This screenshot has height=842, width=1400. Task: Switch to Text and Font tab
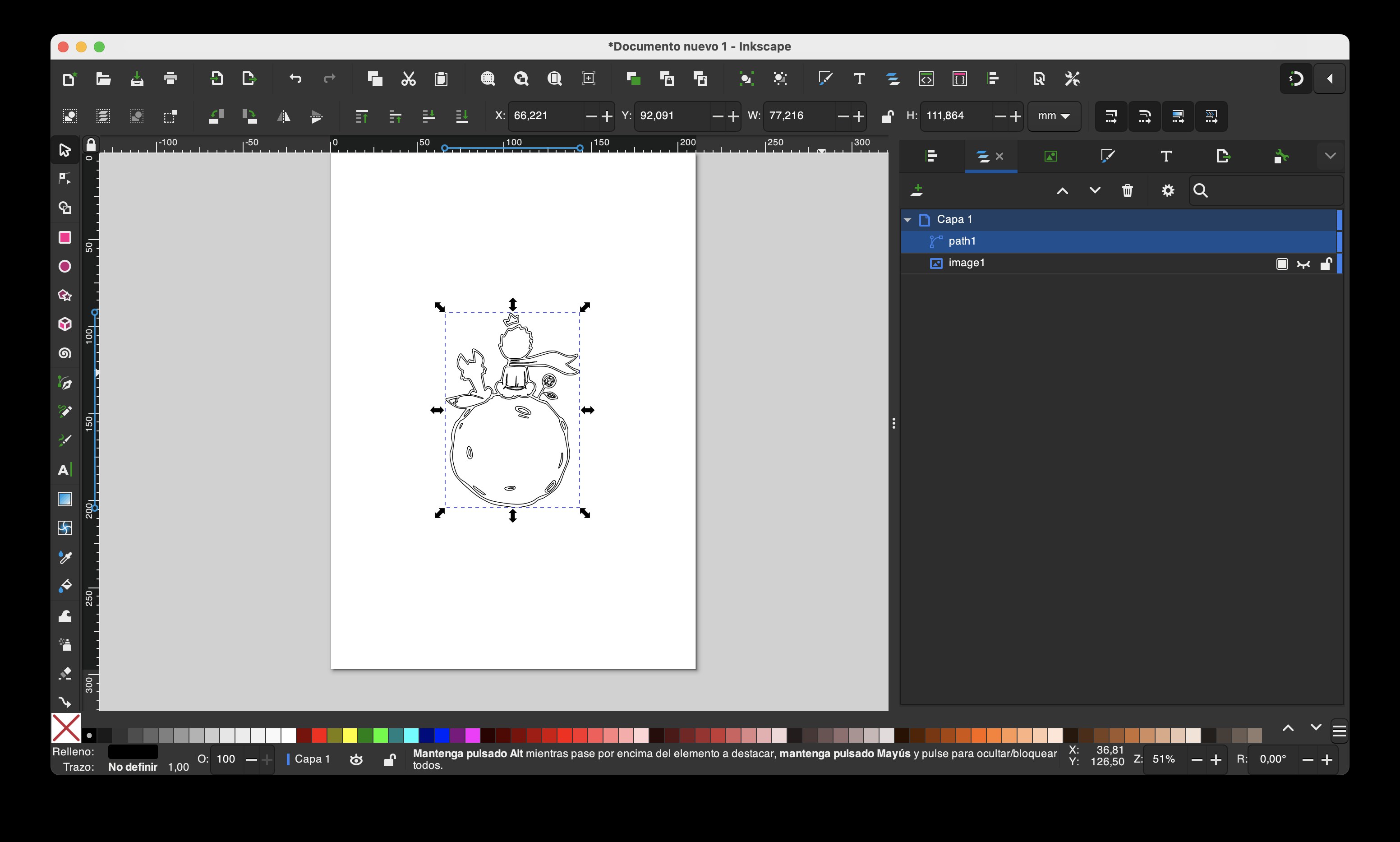click(1166, 156)
